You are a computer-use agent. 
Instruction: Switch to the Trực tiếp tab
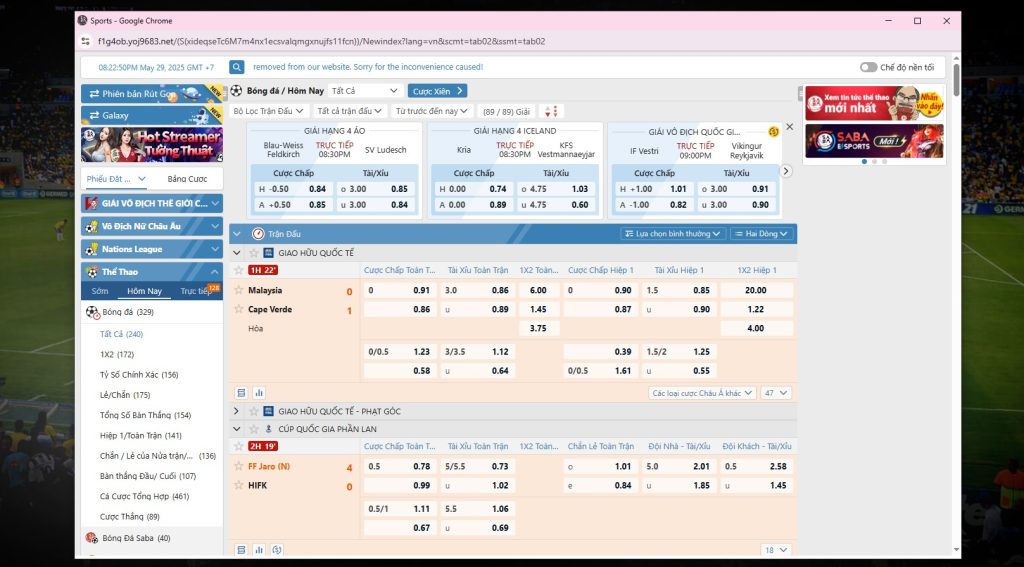click(196, 291)
